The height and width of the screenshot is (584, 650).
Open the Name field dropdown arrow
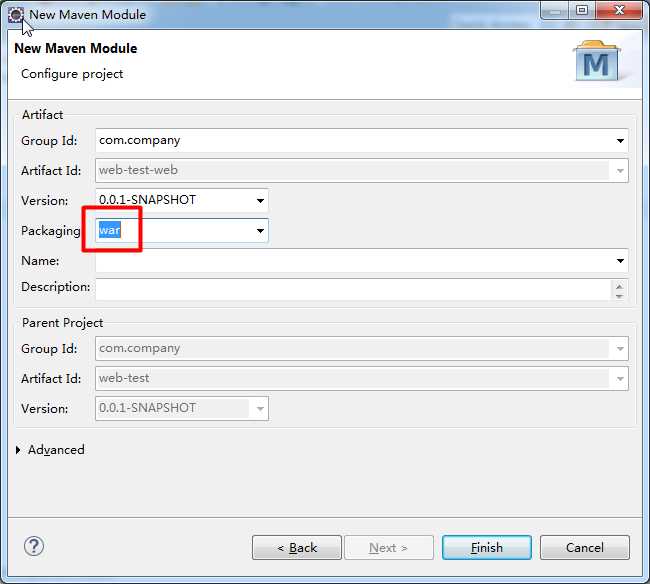point(620,261)
